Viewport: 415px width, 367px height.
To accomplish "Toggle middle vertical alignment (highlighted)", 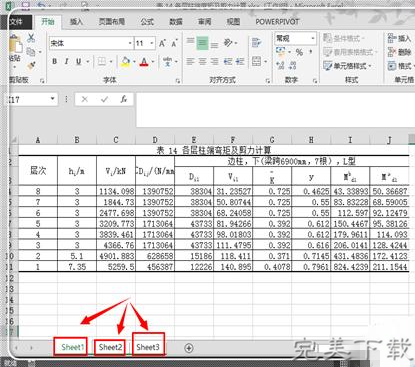I will [202, 43].
